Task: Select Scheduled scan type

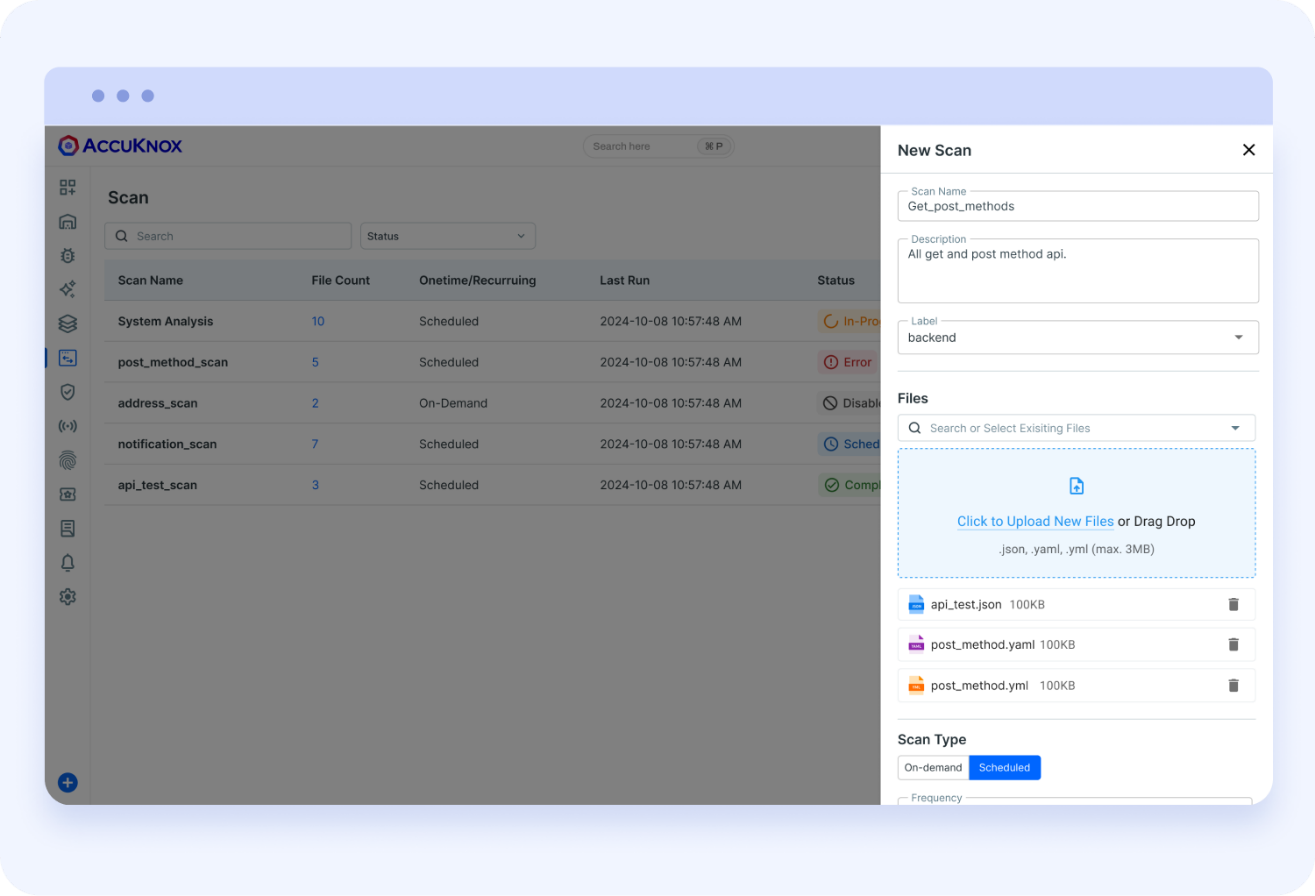Action: (1004, 767)
